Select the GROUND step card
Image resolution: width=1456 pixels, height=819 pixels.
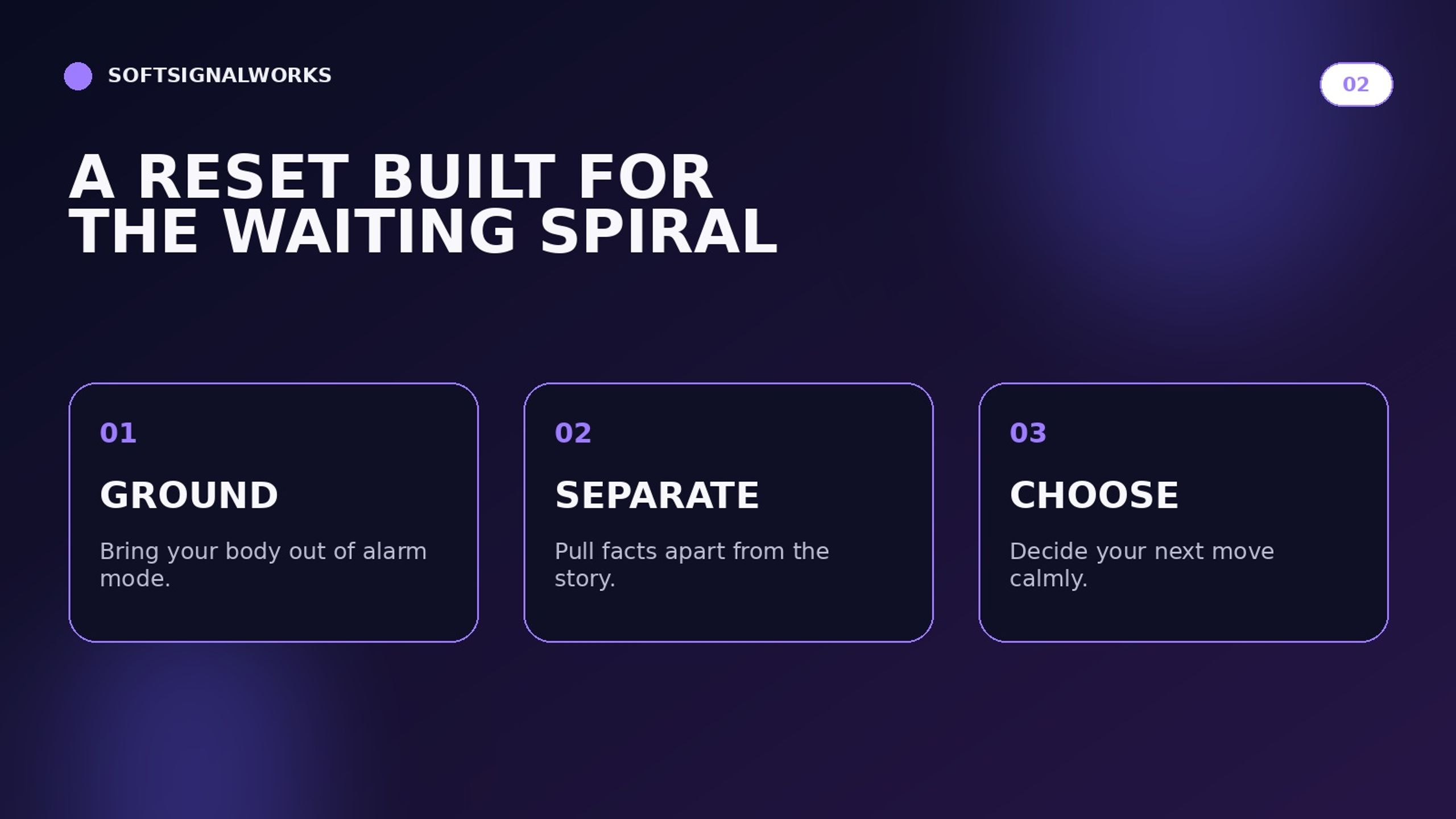pyautogui.click(x=274, y=512)
